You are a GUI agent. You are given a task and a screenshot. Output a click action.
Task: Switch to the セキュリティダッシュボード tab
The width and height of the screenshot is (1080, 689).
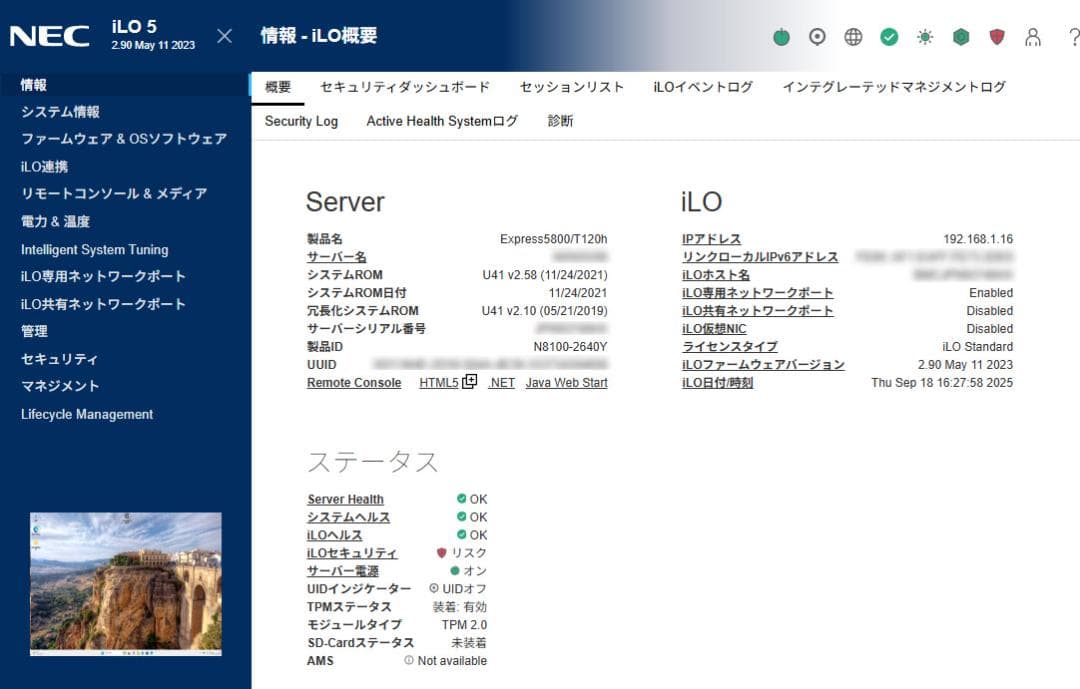pyautogui.click(x=404, y=87)
